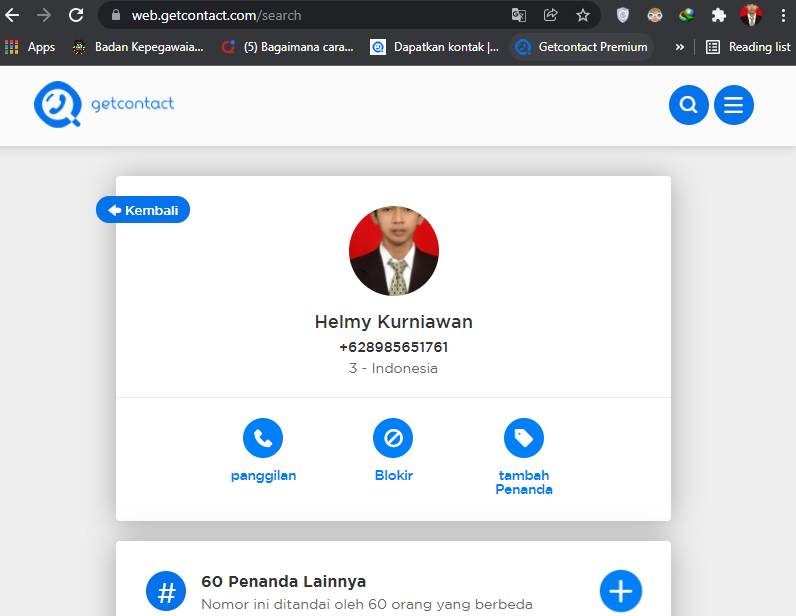Click the getcontact logo

(104, 104)
